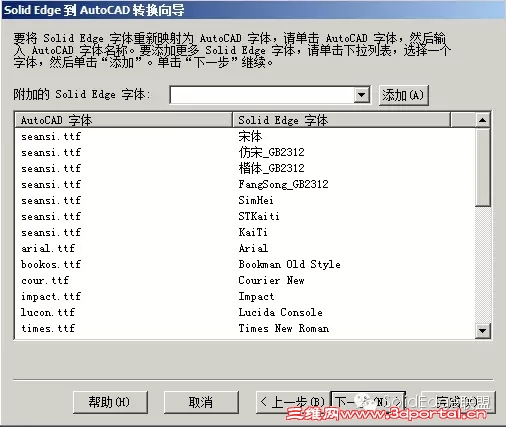The image size is (506, 427).
Task: Click the Bookman Old Style font entry
Action: pyautogui.click(x=289, y=264)
